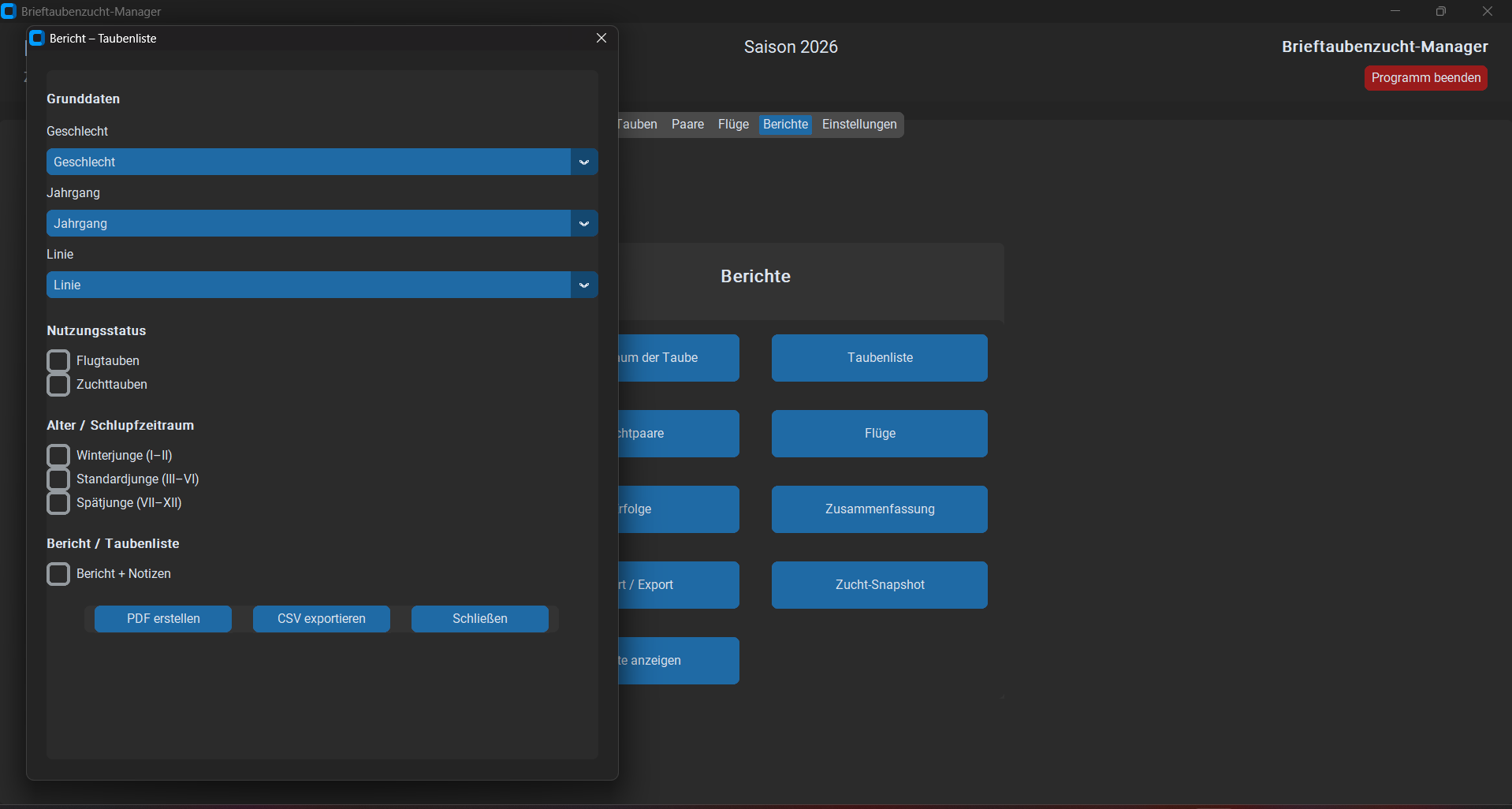Switch to the Flüge tab

pyautogui.click(x=733, y=125)
